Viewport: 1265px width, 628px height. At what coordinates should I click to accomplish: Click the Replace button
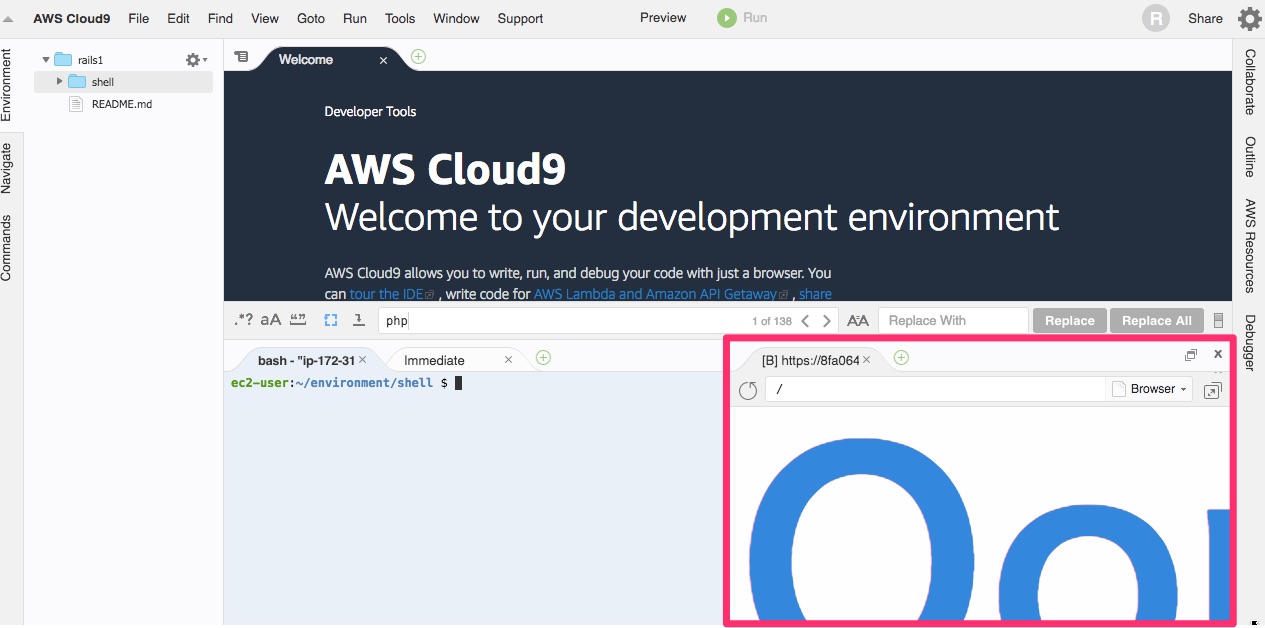[1070, 321]
